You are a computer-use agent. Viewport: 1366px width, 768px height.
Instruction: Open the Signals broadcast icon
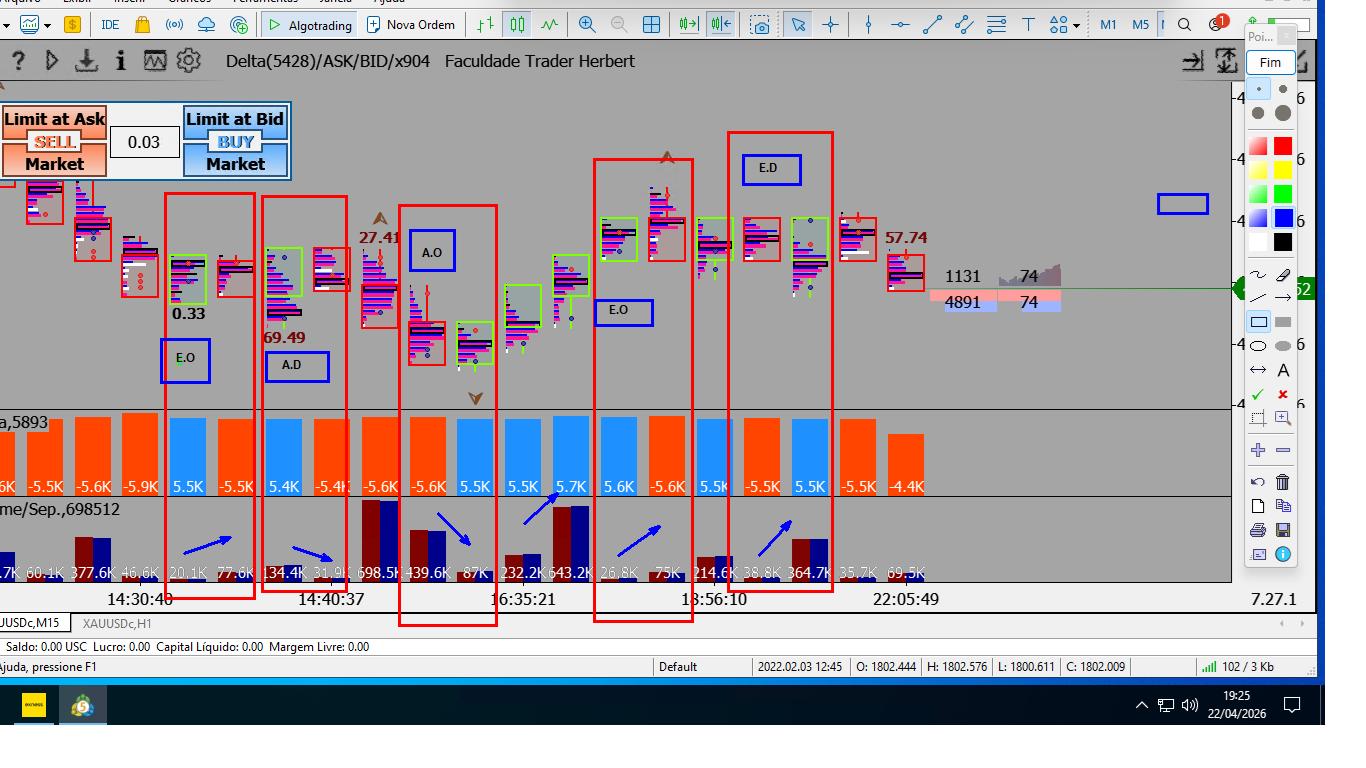[x=174, y=25]
